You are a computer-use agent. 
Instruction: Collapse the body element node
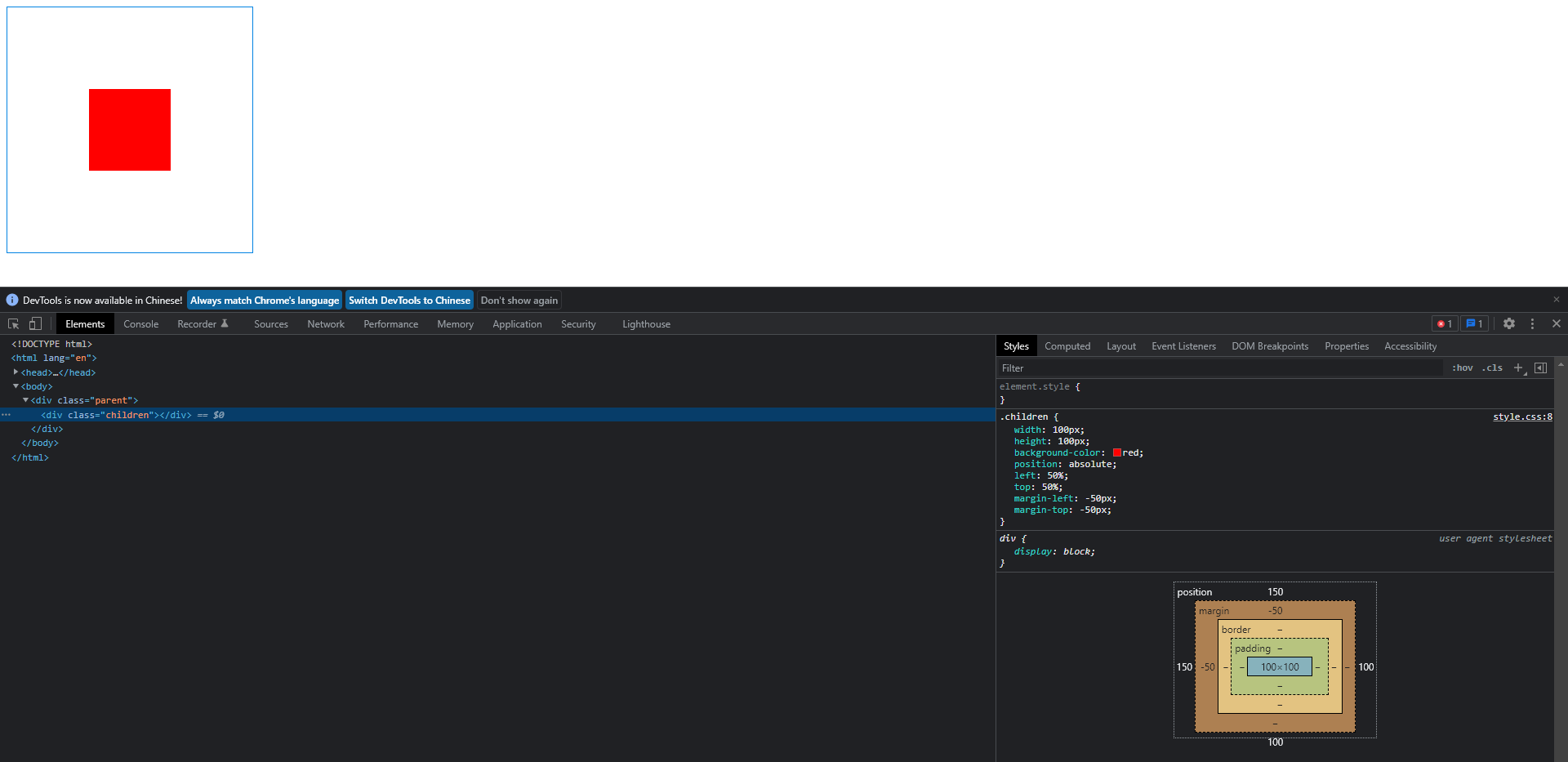coord(16,386)
